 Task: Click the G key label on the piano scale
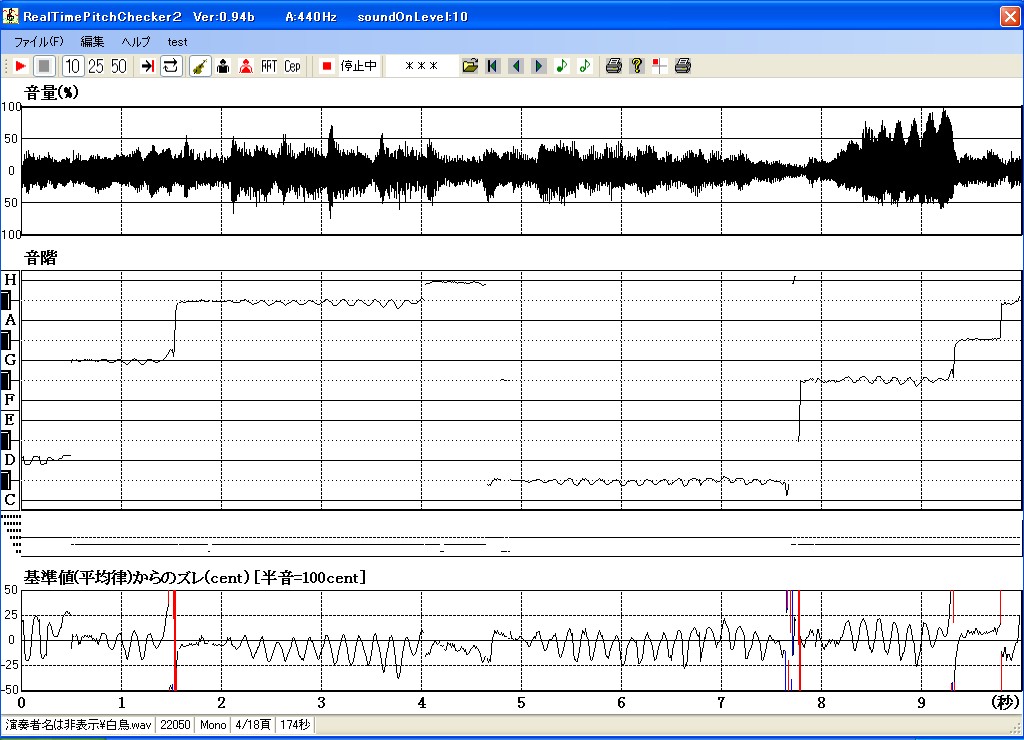pos(10,360)
